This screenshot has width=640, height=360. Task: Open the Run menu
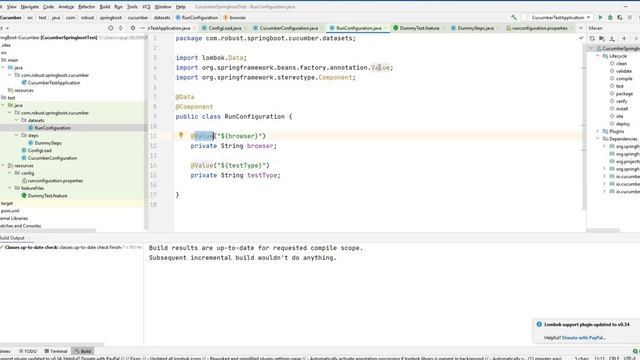(x=118, y=7)
